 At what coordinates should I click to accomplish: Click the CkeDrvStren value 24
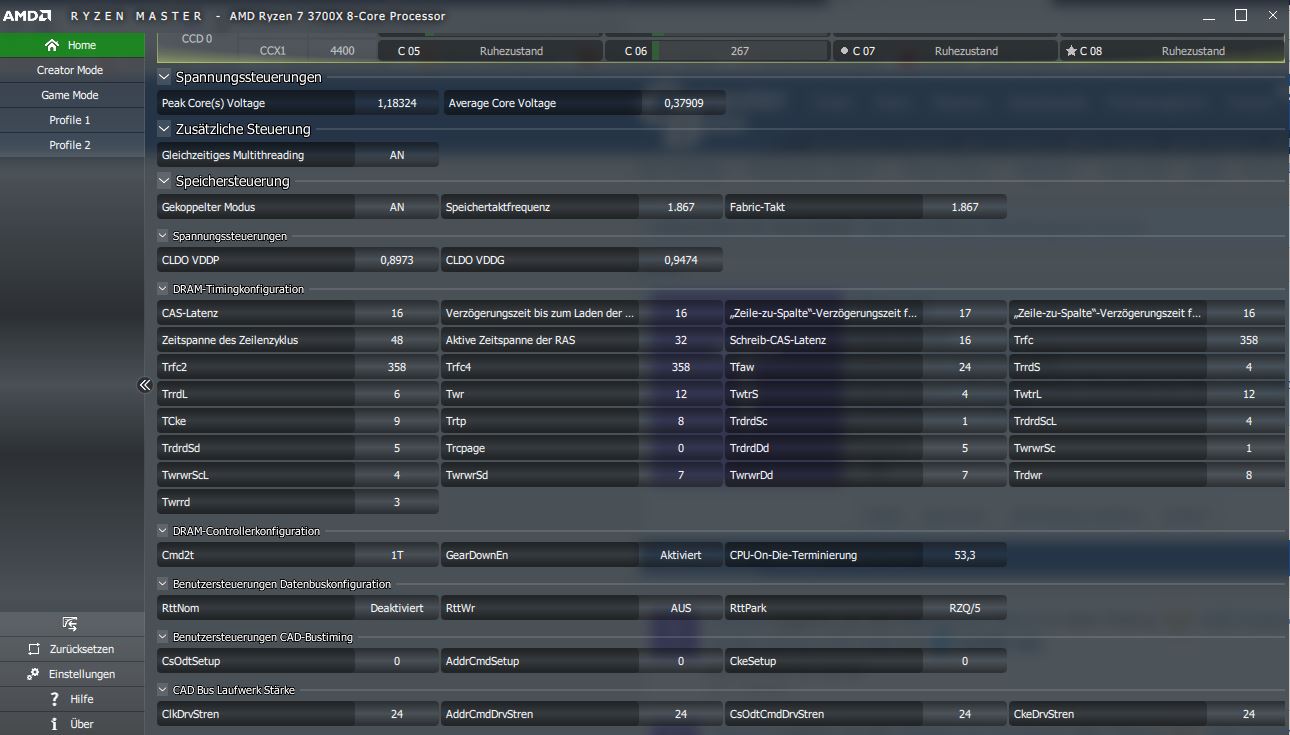pyautogui.click(x=1248, y=714)
